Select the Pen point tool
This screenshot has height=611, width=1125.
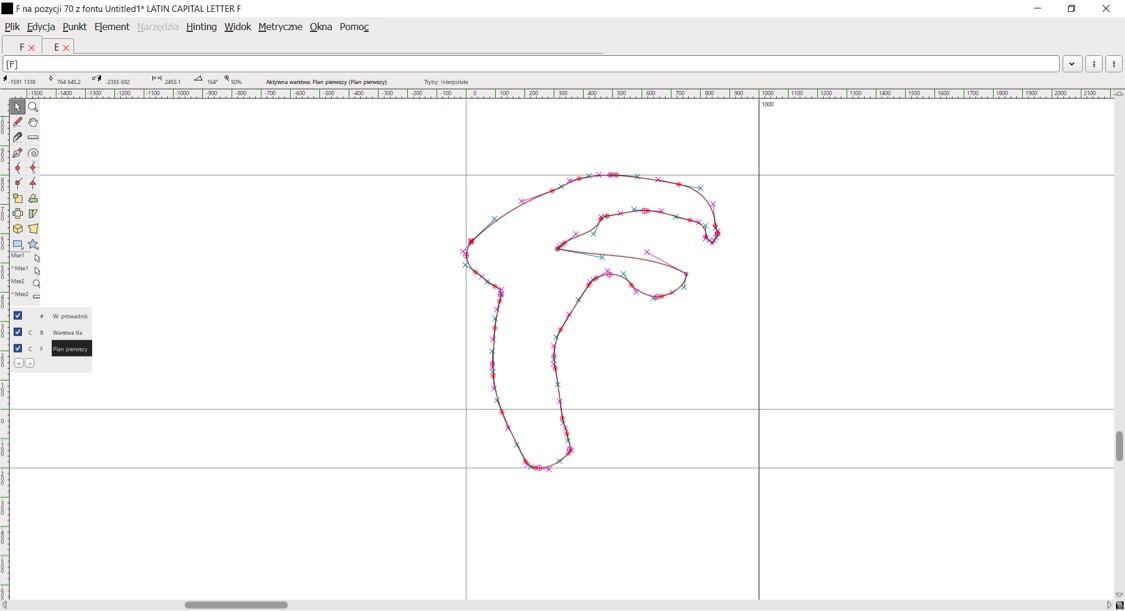tap(18, 153)
